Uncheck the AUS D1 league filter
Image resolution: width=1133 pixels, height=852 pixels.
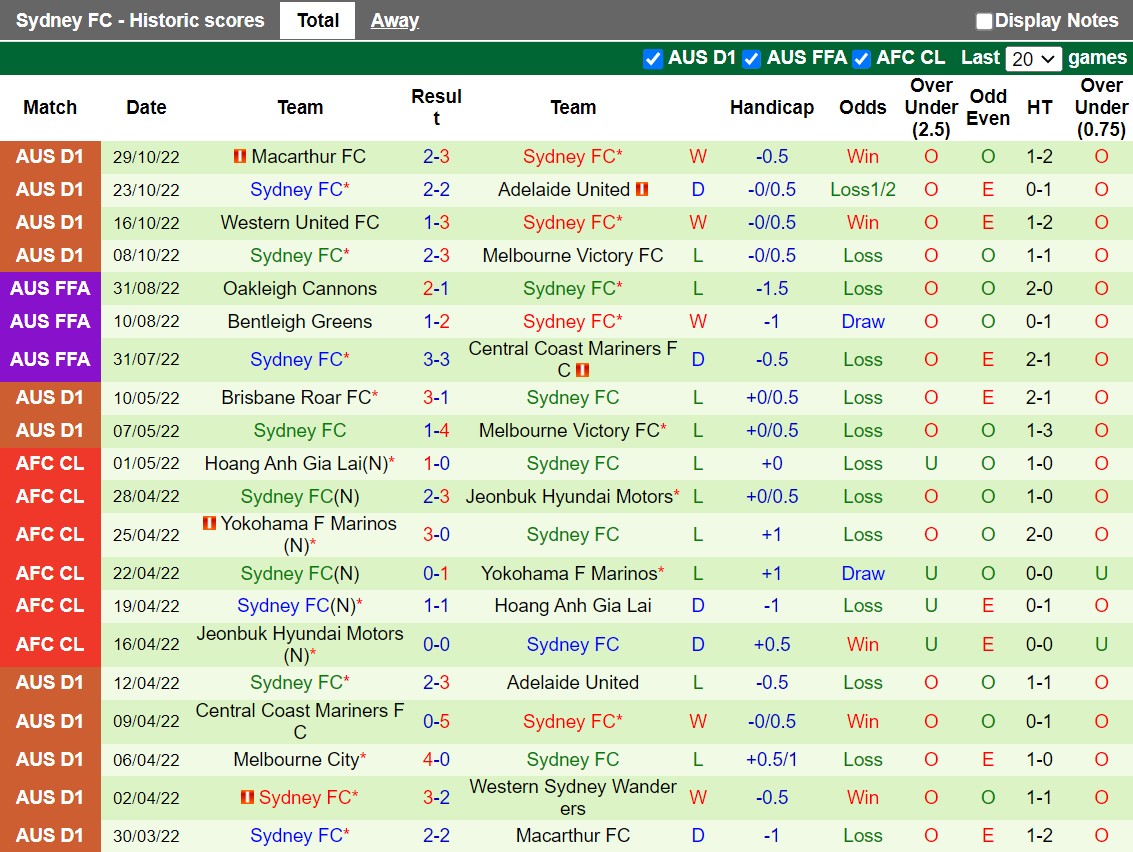(x=653, y=58)
